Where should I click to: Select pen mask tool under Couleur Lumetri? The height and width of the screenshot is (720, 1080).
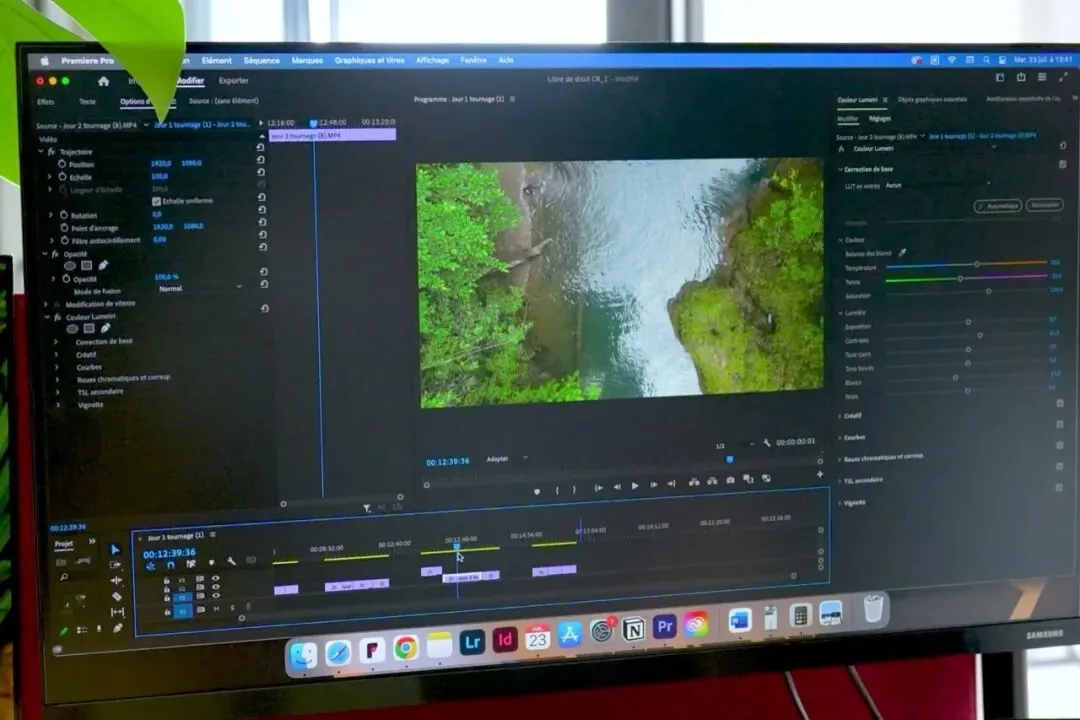point(105,328)
